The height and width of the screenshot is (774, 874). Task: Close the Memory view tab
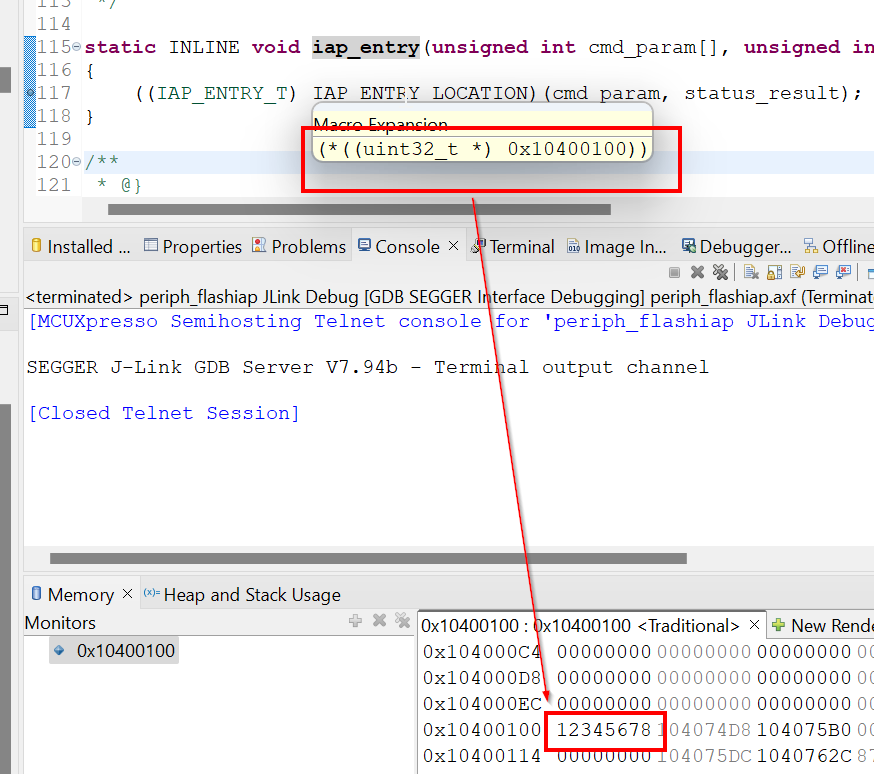[127, 594]
